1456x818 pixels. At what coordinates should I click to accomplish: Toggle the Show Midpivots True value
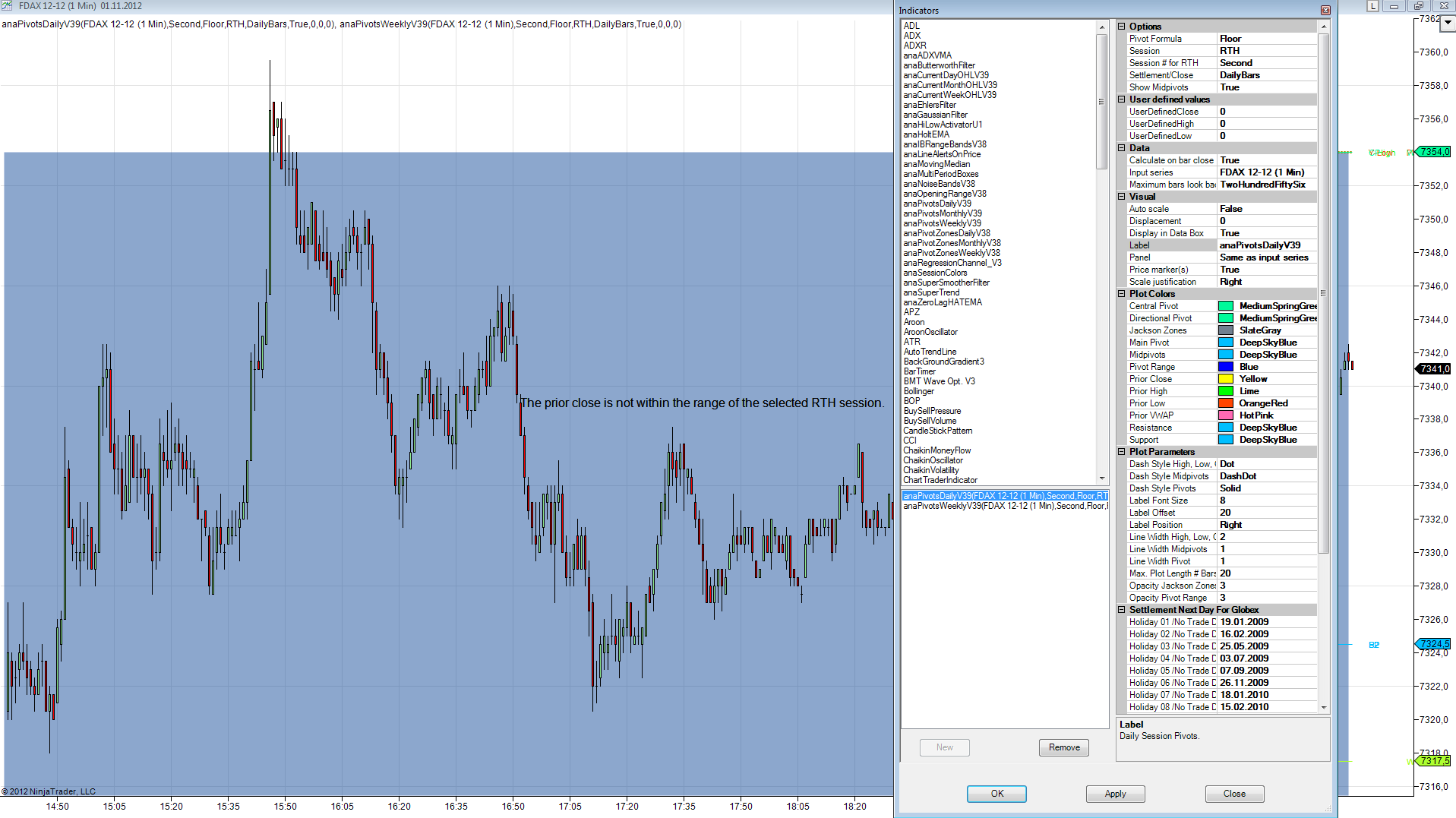point(1267,87)
